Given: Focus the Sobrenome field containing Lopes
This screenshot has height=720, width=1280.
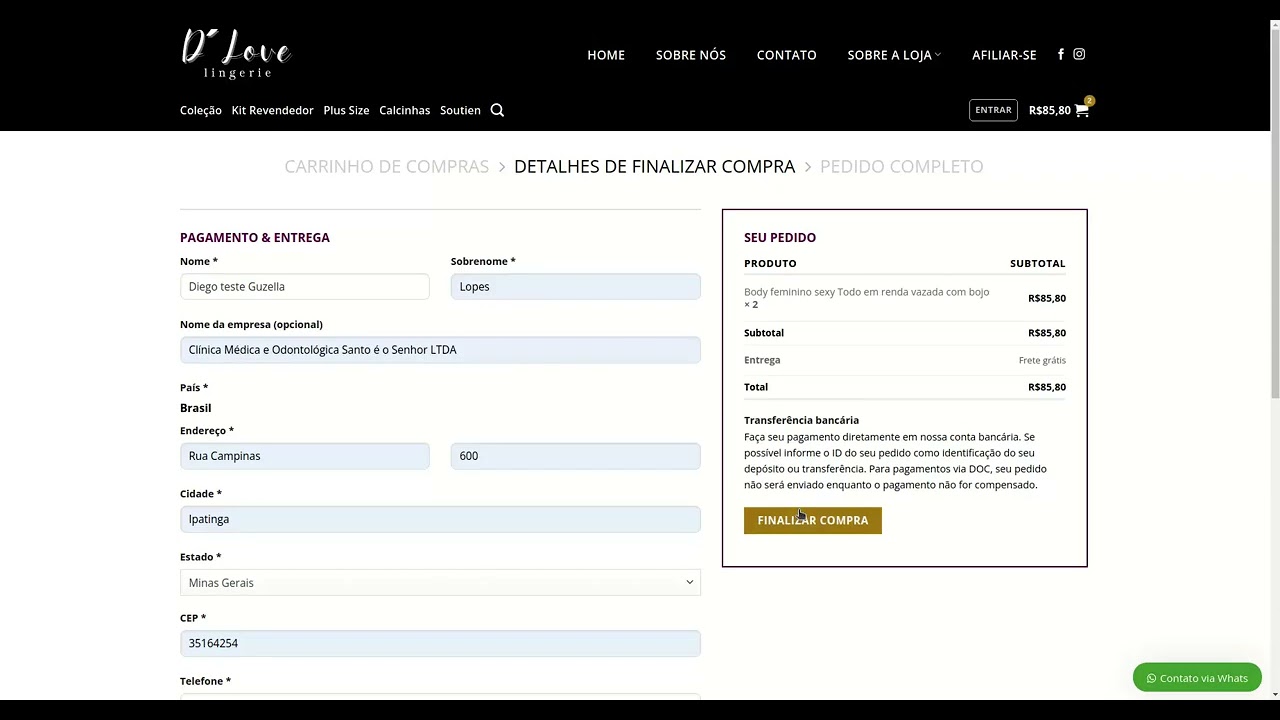Looking at the screenshot, I should 576,286.
